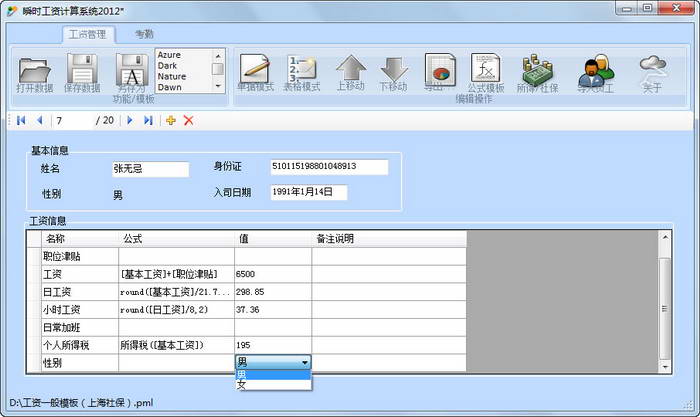Screen dimensions: 700x417
Task: Open 所得/社保 tax and social security settings
Action: (538, 73)
